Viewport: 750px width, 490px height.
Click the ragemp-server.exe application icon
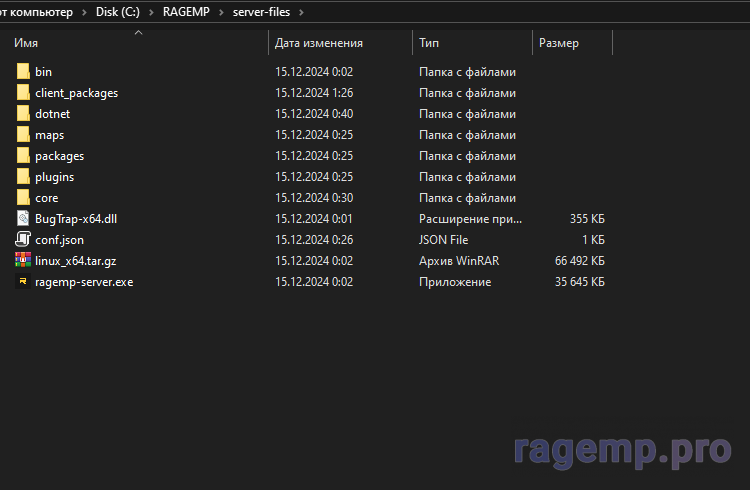(x=23, y=281)
